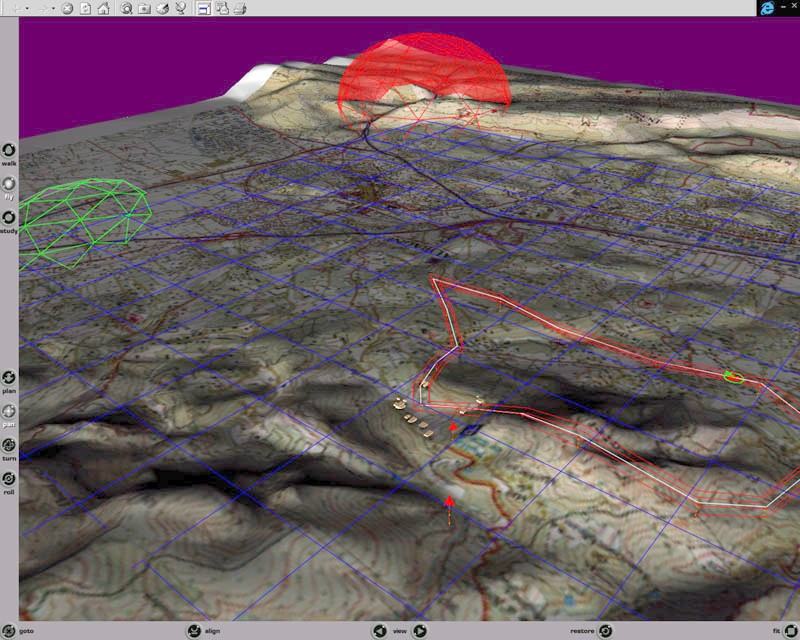This screenshot has width=800, height=640.
Task: Select the walk navigation mode
Action: [9, 150]
